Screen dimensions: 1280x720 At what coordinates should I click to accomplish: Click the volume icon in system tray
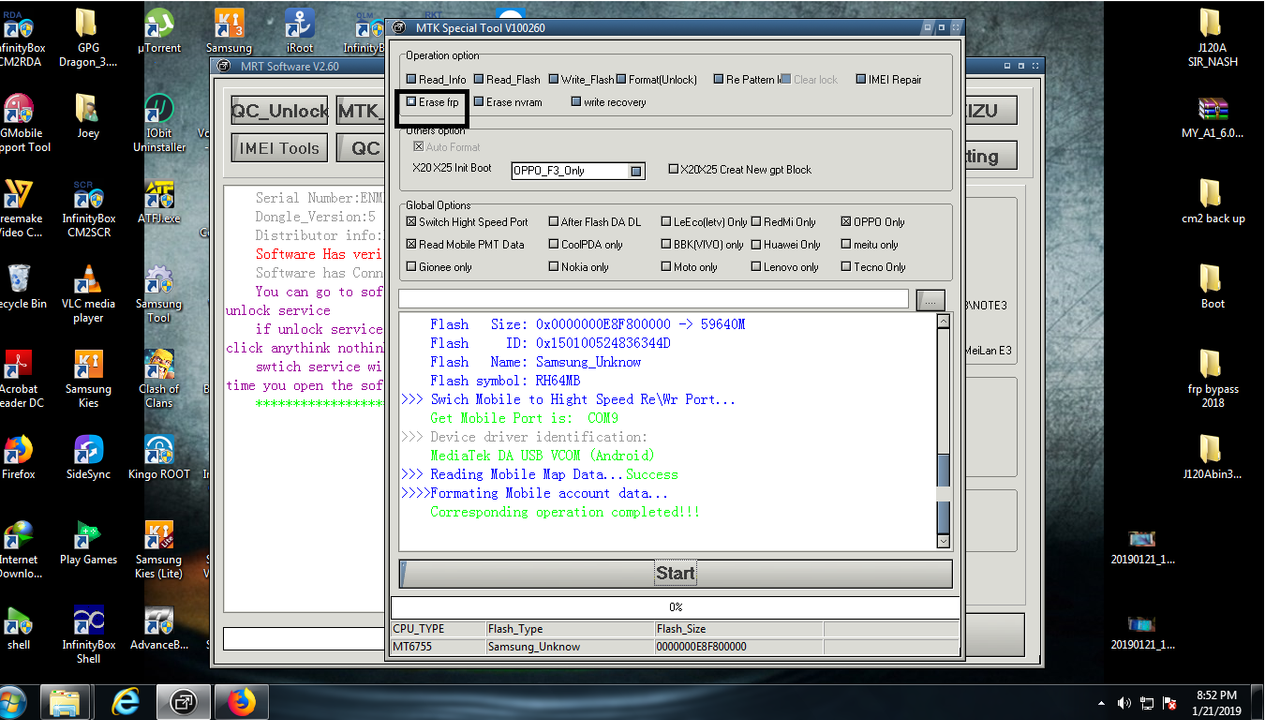click(x=1124, y=703)
